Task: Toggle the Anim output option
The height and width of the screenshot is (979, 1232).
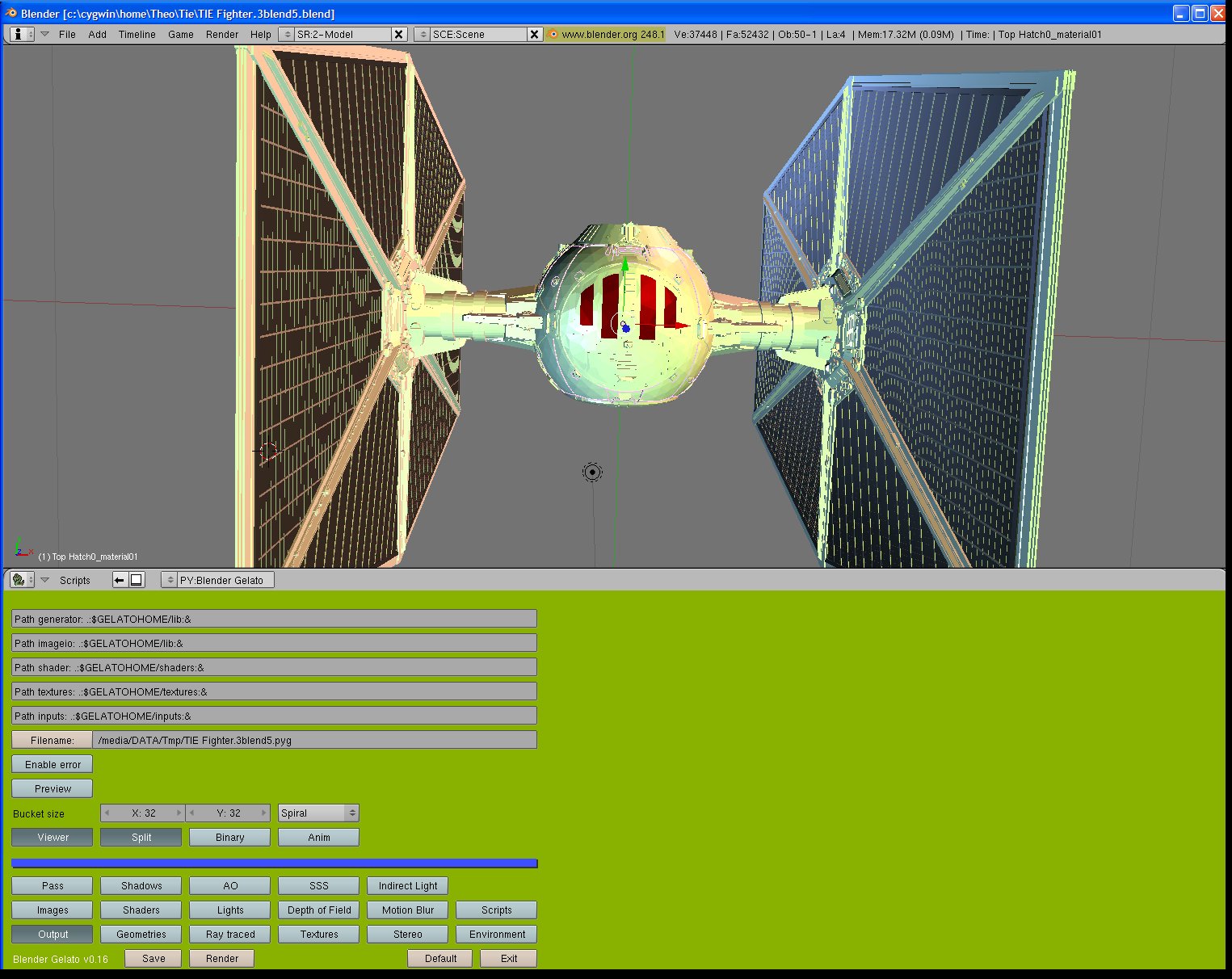Action: [x=319, y=838]
